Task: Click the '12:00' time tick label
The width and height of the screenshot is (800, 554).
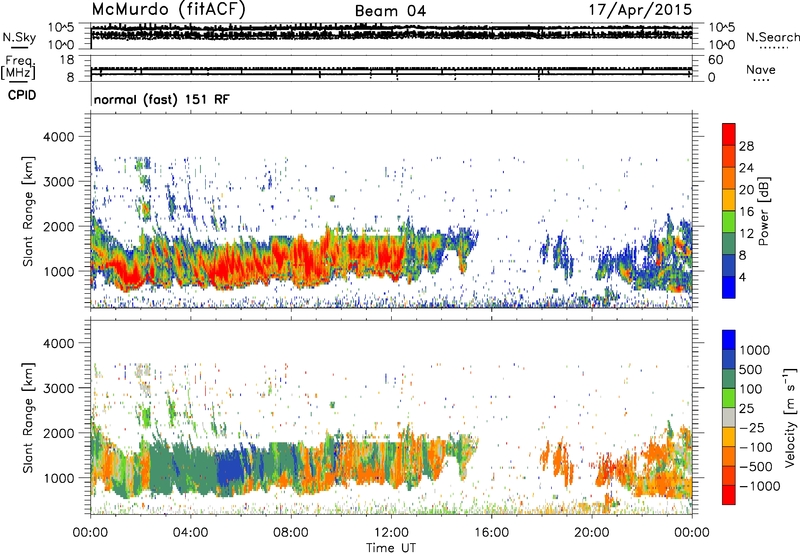Action: click(391, 533)
